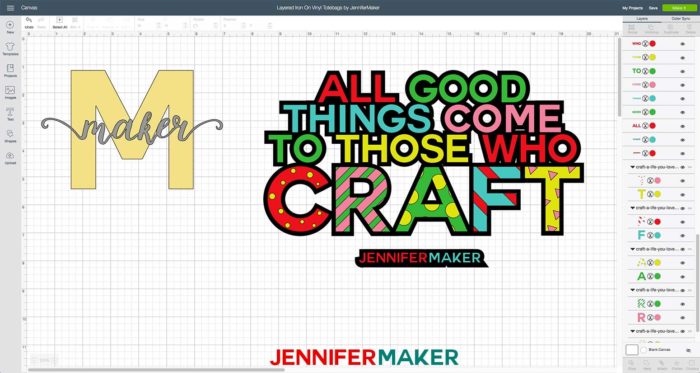Hide the red ALL layer

pos(683,126)
